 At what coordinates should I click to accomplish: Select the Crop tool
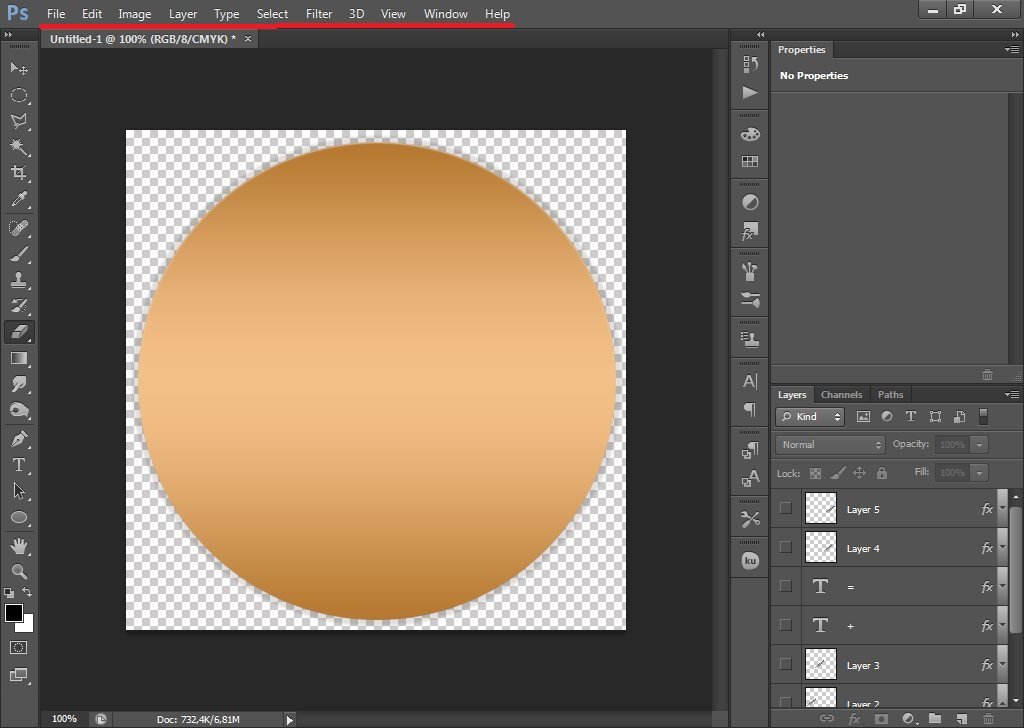point(19,173)
